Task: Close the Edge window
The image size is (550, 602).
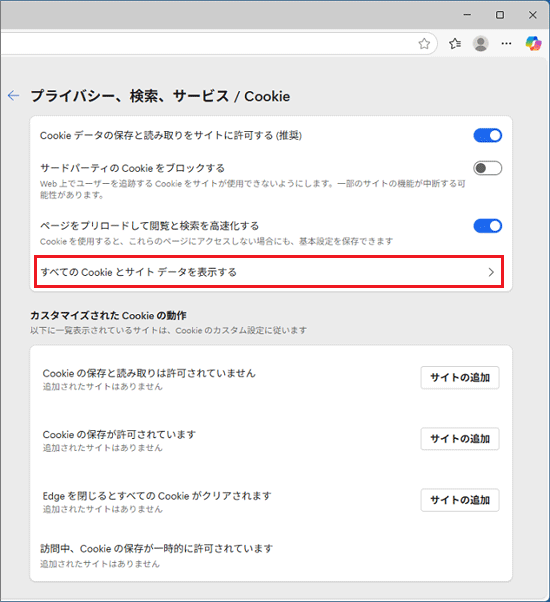Action: 532,15
